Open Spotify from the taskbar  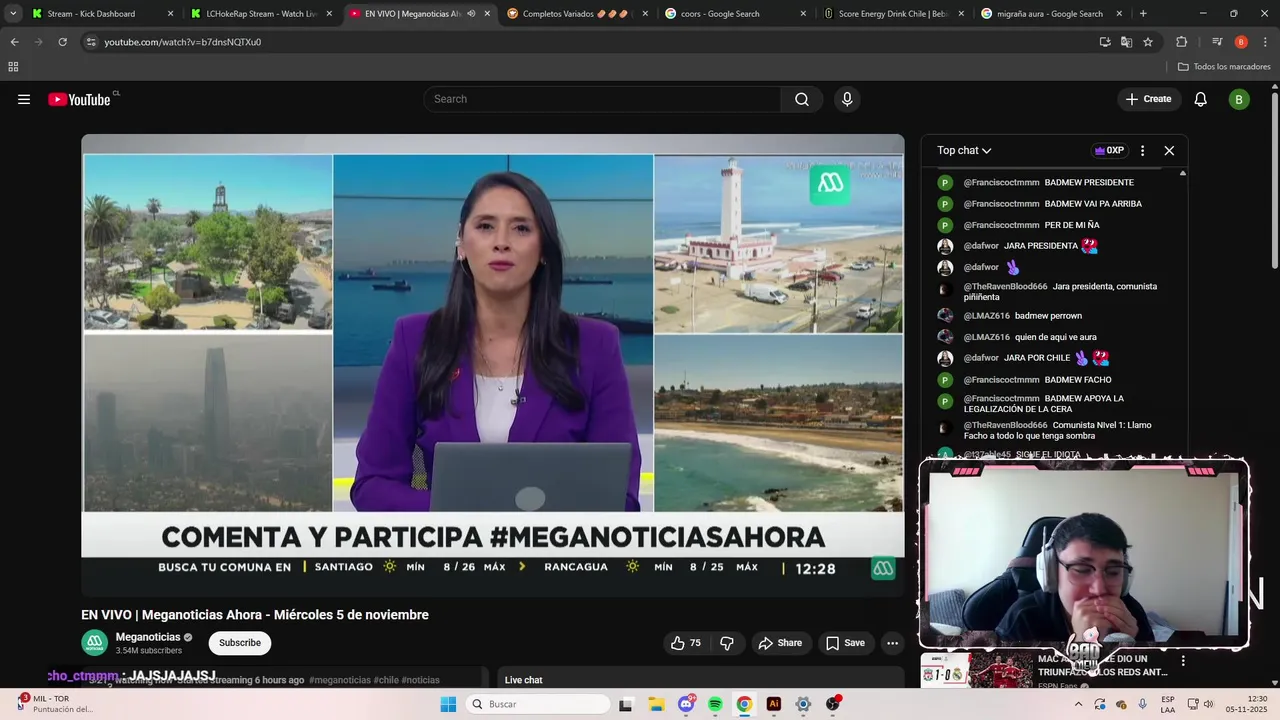715,704
